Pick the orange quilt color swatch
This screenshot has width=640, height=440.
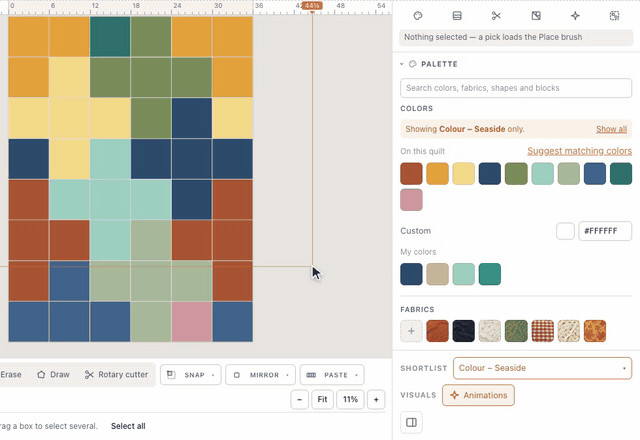click(437, 173)
